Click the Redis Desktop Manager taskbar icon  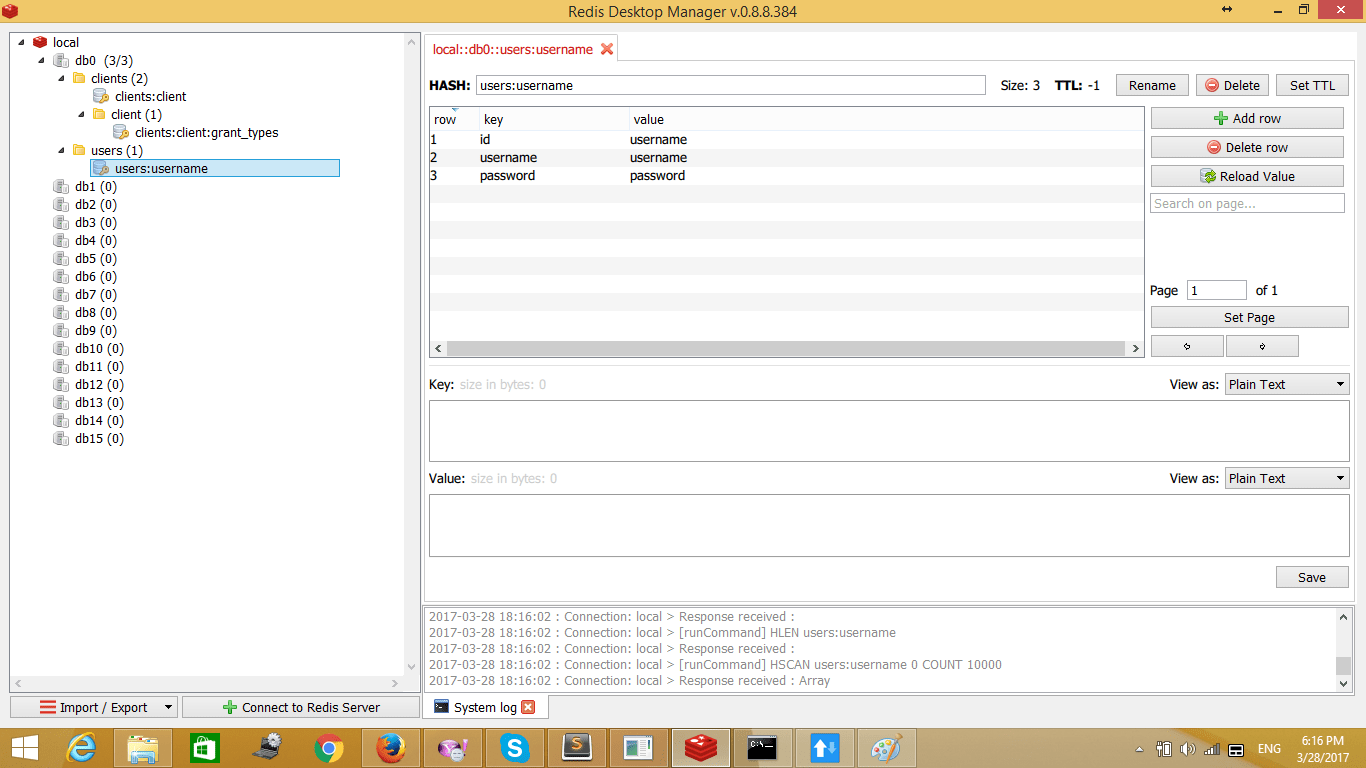click(x=701, y=748)
